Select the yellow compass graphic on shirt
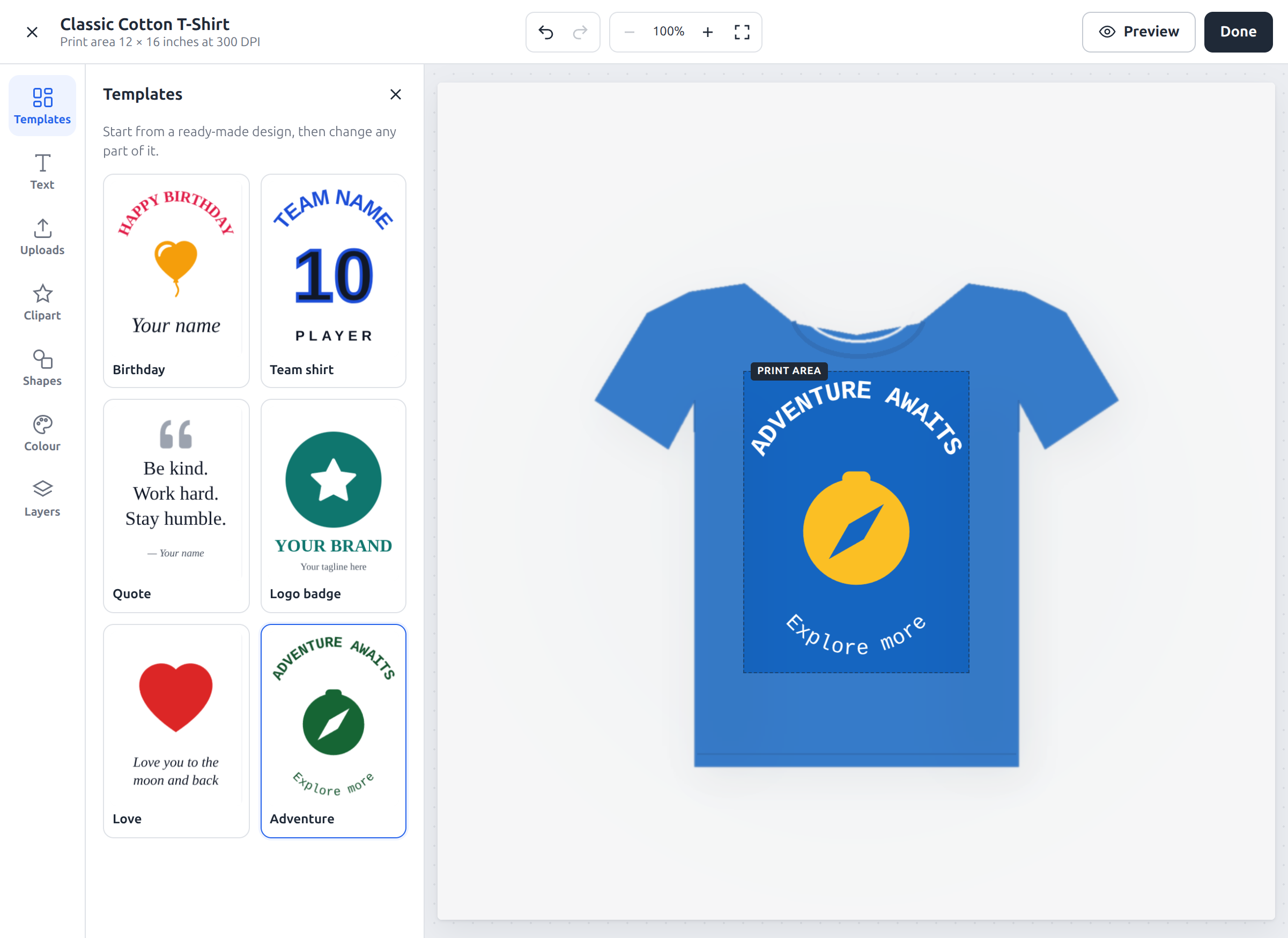Viewport: 1288px width, 938px height. (856, 528)
